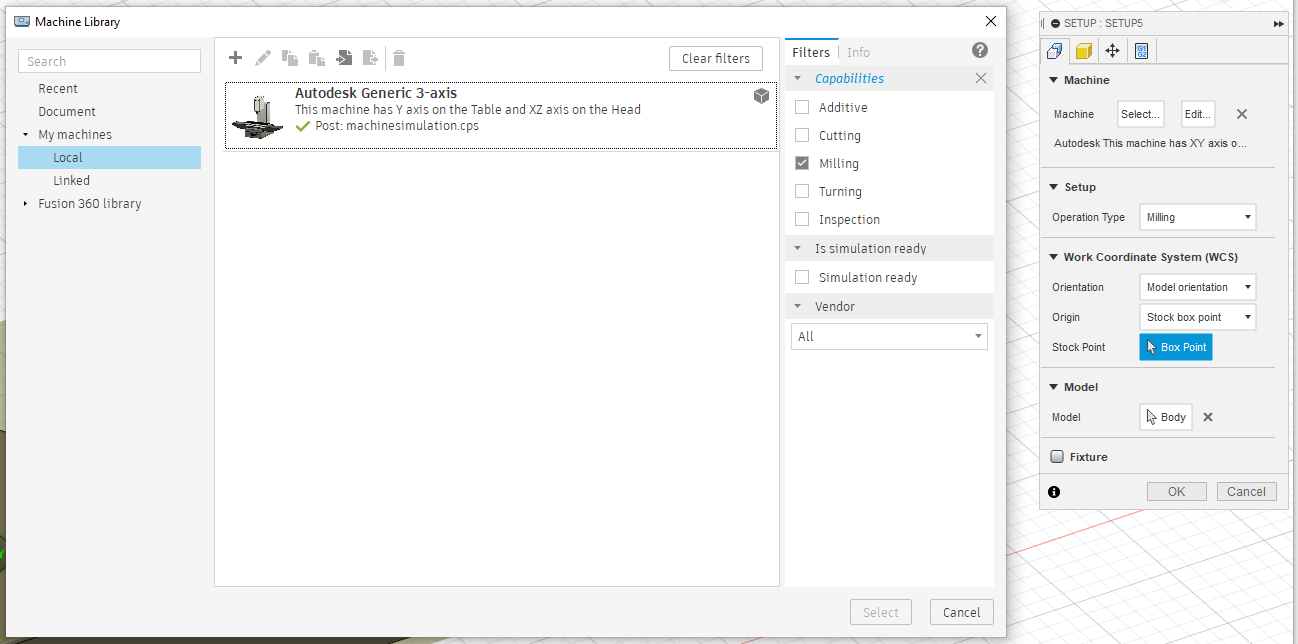Click the Select button in Machine Library dialog
This screenshot has height=644, width=1298.
(x=881, y=612)
